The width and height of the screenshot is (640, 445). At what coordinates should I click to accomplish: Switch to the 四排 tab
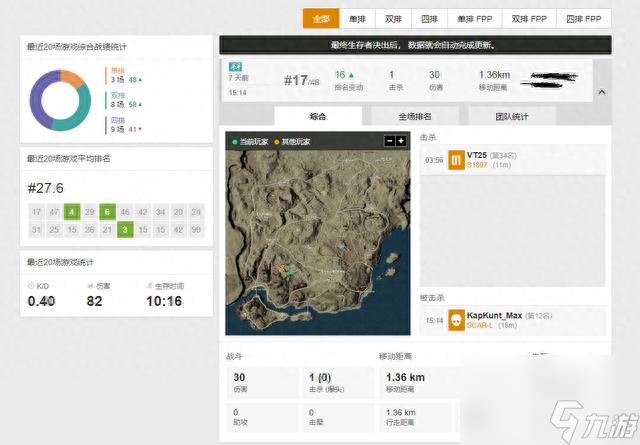tap(429, 19)
